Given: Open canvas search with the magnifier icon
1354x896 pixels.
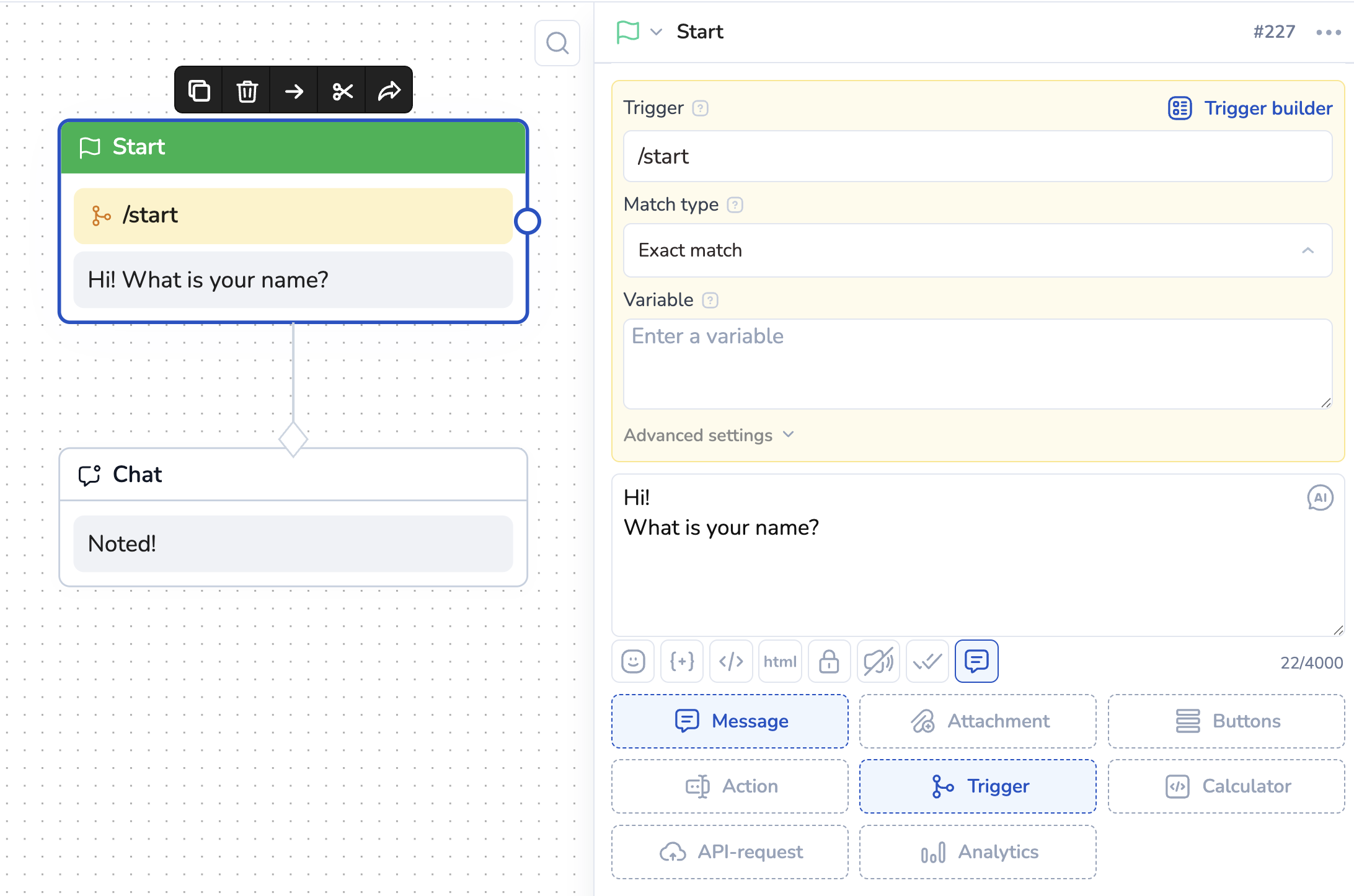Looking at the screenshot, I should tap(557, 43).
